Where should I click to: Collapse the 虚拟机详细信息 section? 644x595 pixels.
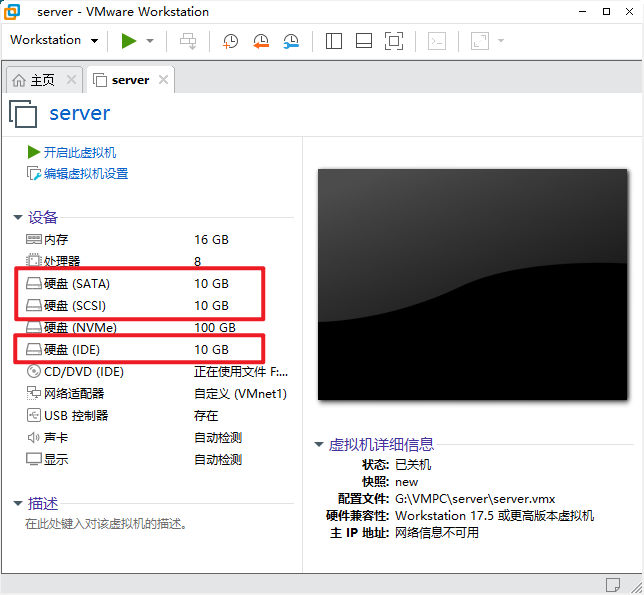click(319, 445)
